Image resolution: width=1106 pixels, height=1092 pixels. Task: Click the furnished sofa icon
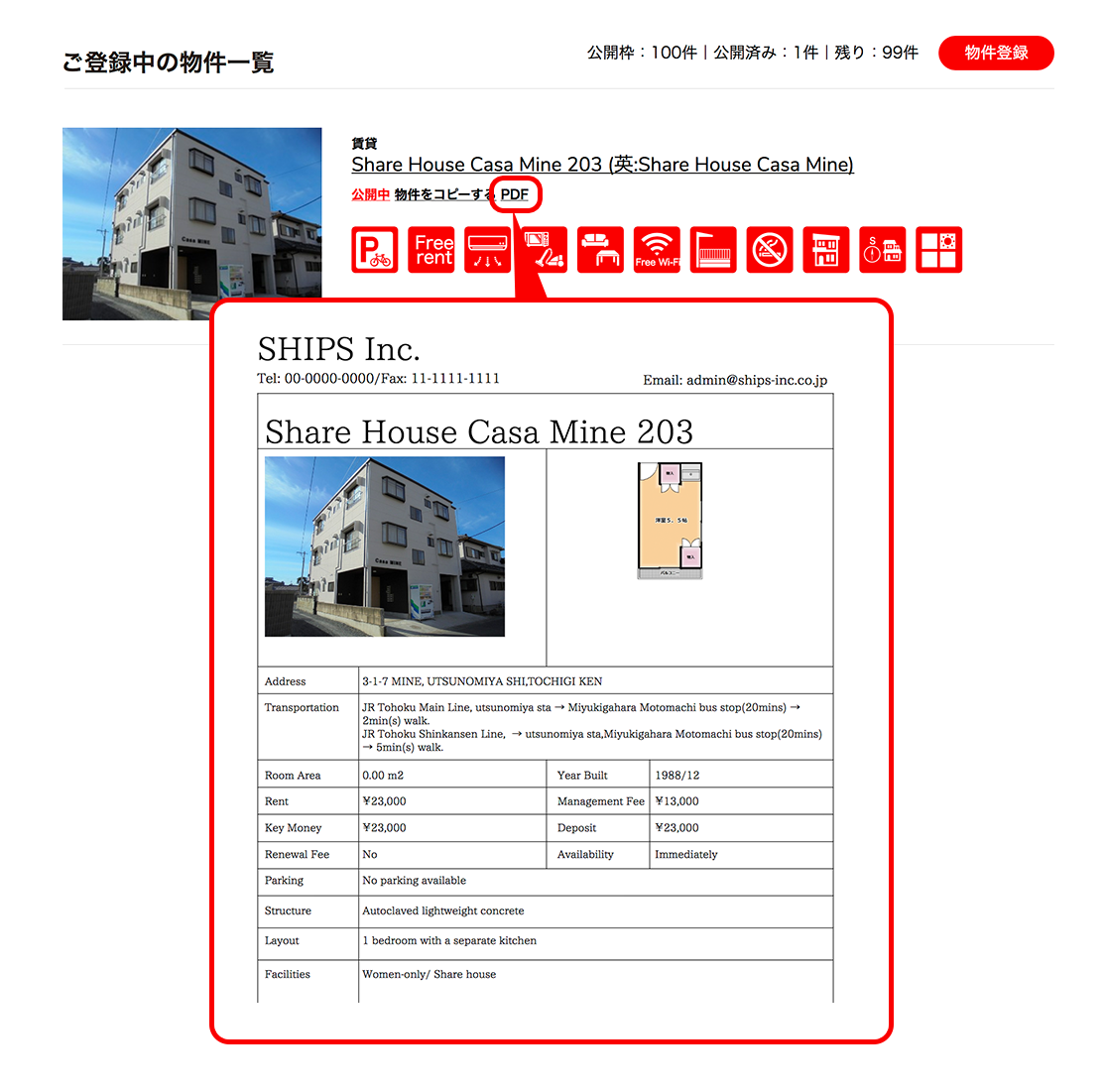coord(600,250)
